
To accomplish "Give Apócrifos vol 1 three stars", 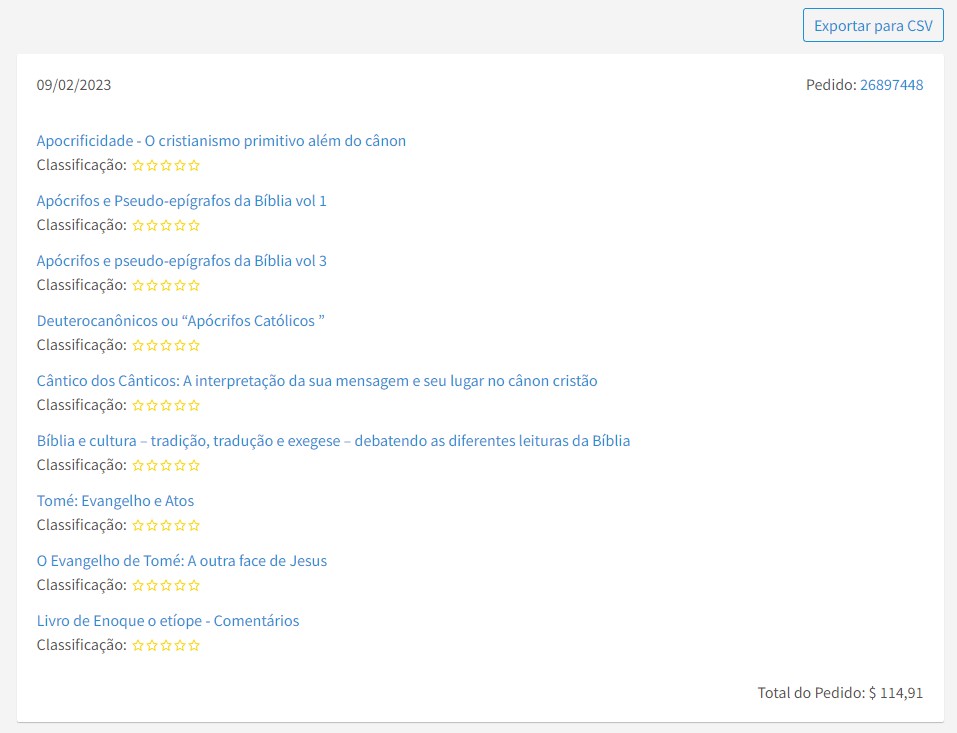I will point(166,225).
